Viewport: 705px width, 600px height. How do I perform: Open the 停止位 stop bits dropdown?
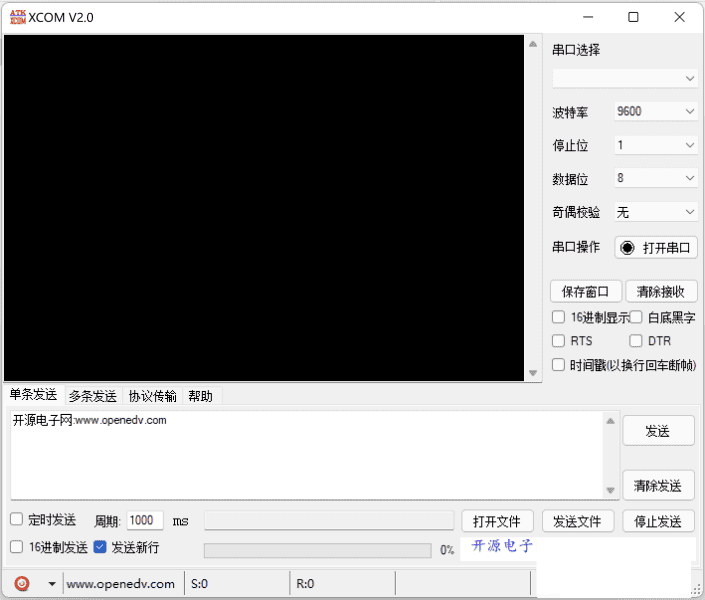coord(656,145)
